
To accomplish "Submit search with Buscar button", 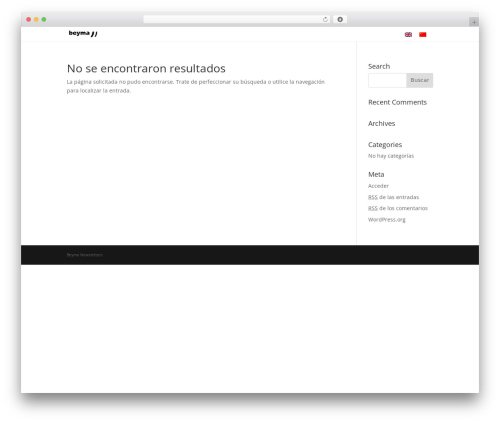I will pos(420,80).
